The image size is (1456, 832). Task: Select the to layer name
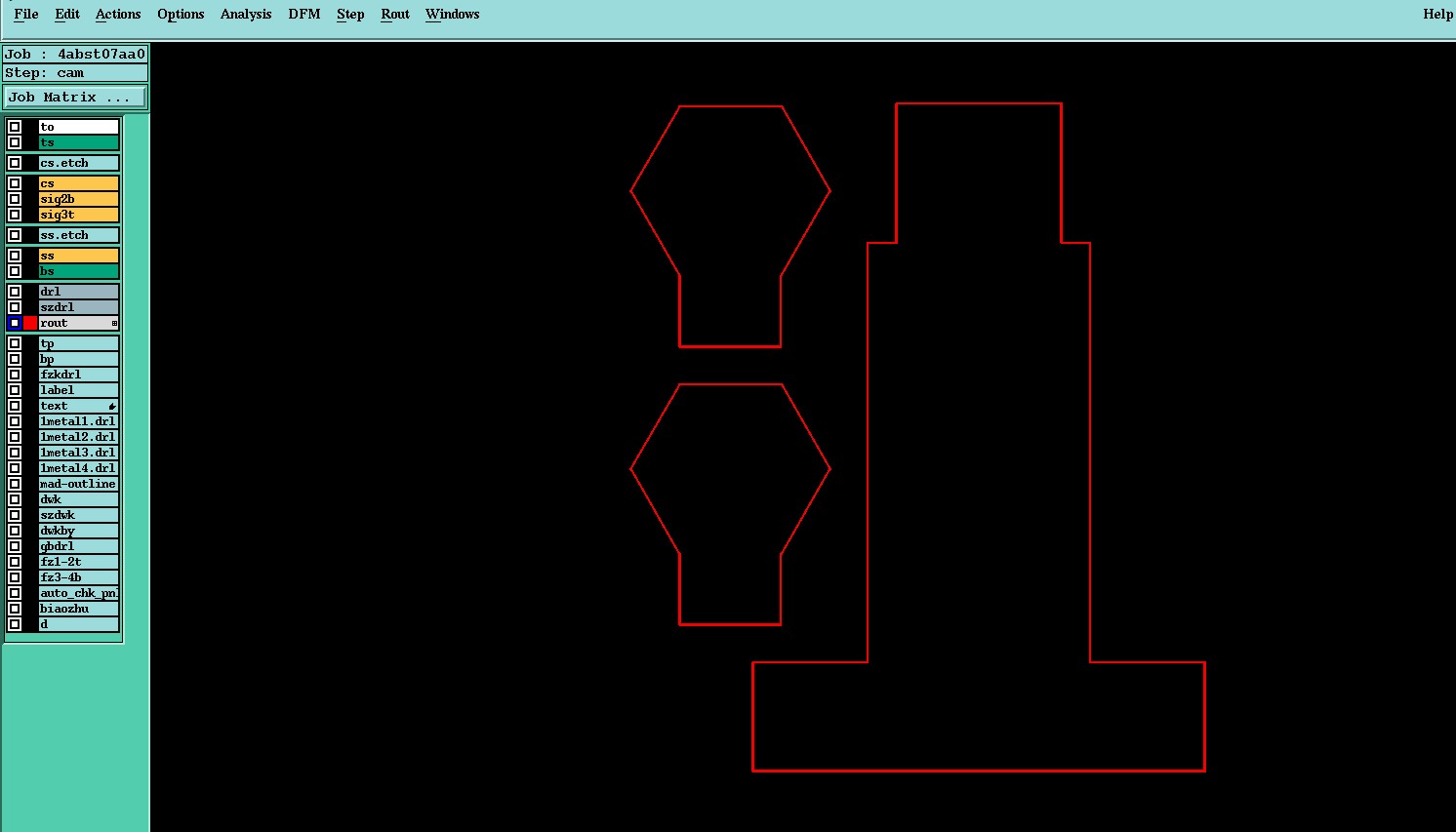point(78,127)
